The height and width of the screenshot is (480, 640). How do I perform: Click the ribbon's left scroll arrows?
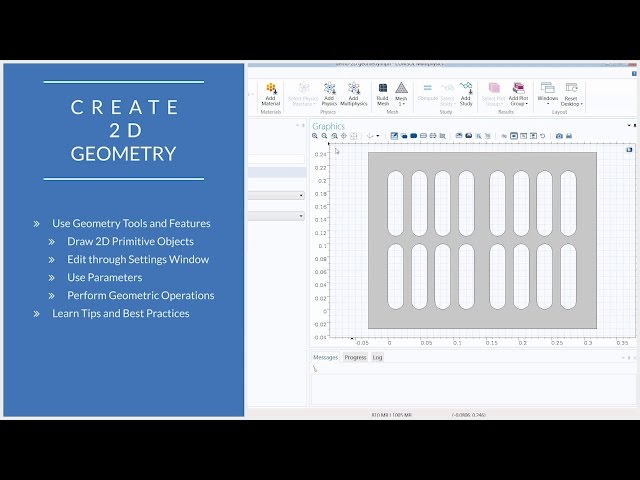coord(251,94)
